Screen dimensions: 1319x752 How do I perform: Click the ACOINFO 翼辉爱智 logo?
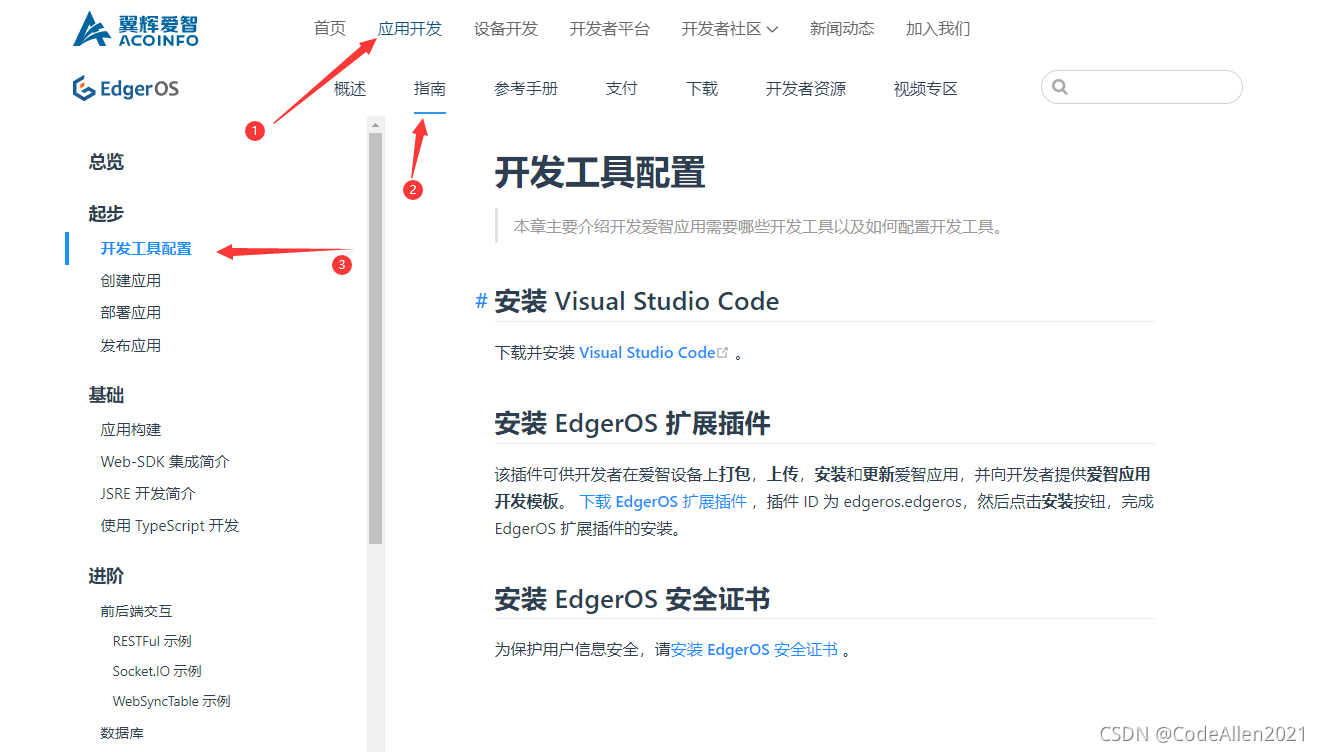click(x=135, y=29)
